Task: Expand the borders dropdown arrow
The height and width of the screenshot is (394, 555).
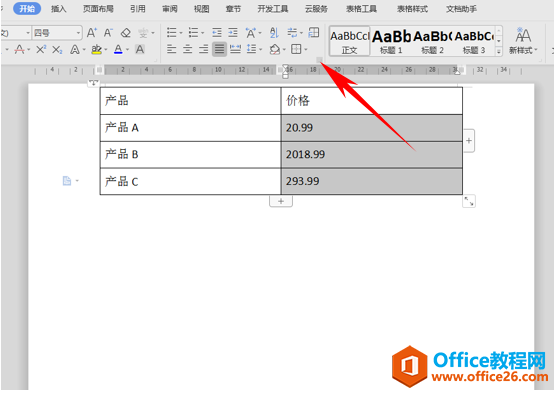Action: tap(306, 50)
